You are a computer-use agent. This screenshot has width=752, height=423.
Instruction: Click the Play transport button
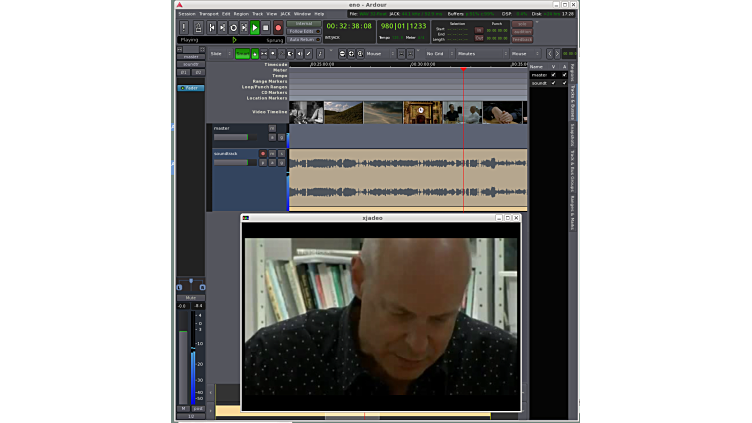255,28
